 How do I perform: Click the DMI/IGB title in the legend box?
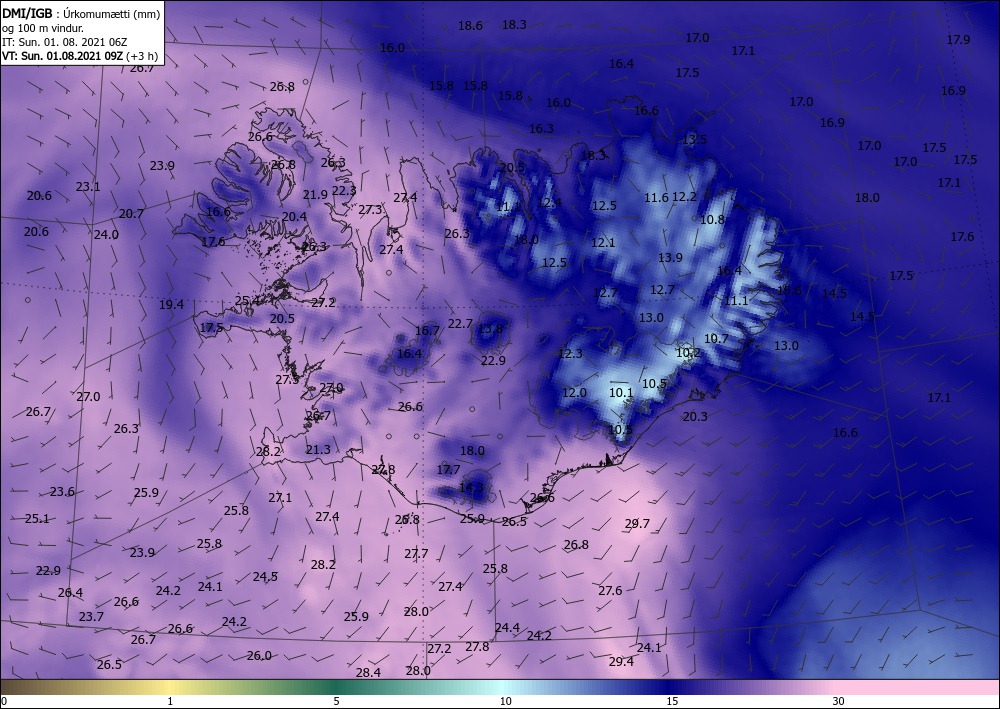click(x=27, y=13)
